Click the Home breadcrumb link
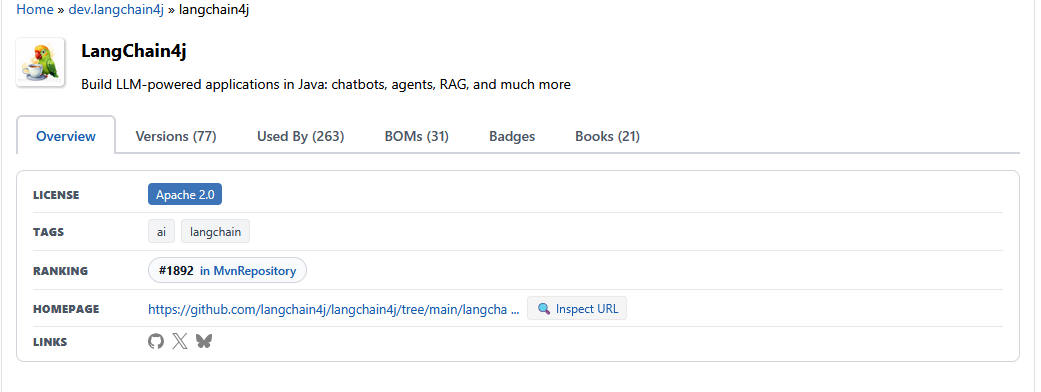 pos(35,9)
